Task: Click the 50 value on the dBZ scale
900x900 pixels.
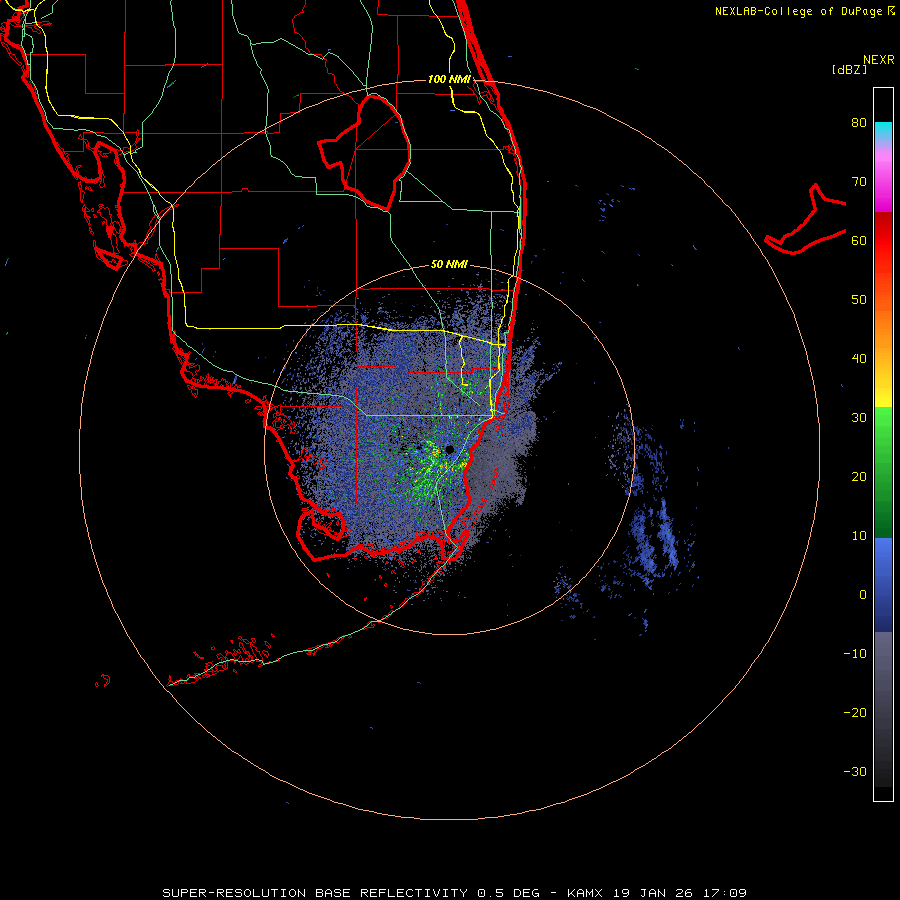Action: [859, 300]
